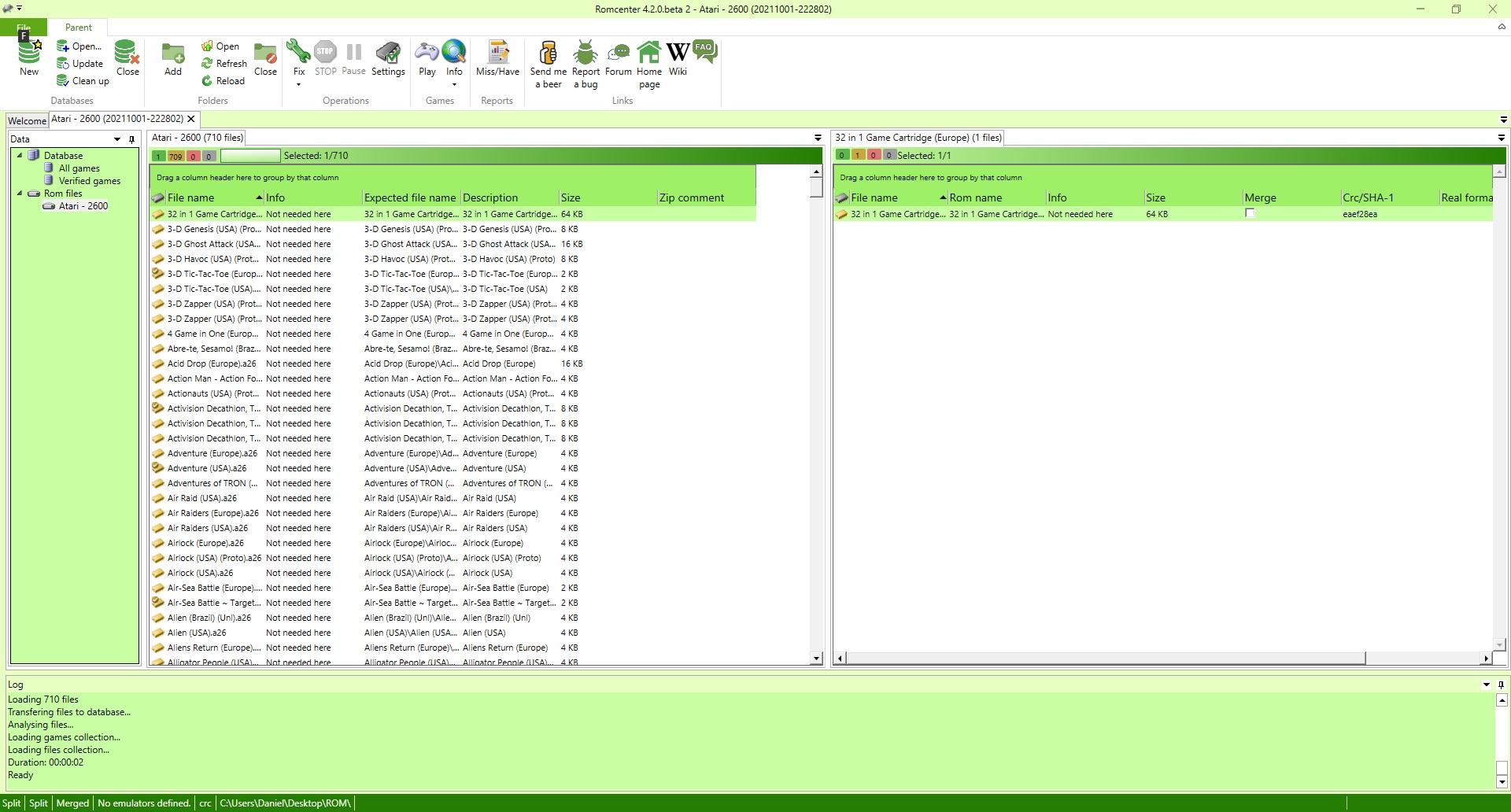Open the Log panel dropdown arrow
The width and height of the screenshot is (1511, 812).
[x=1487, y=685]
